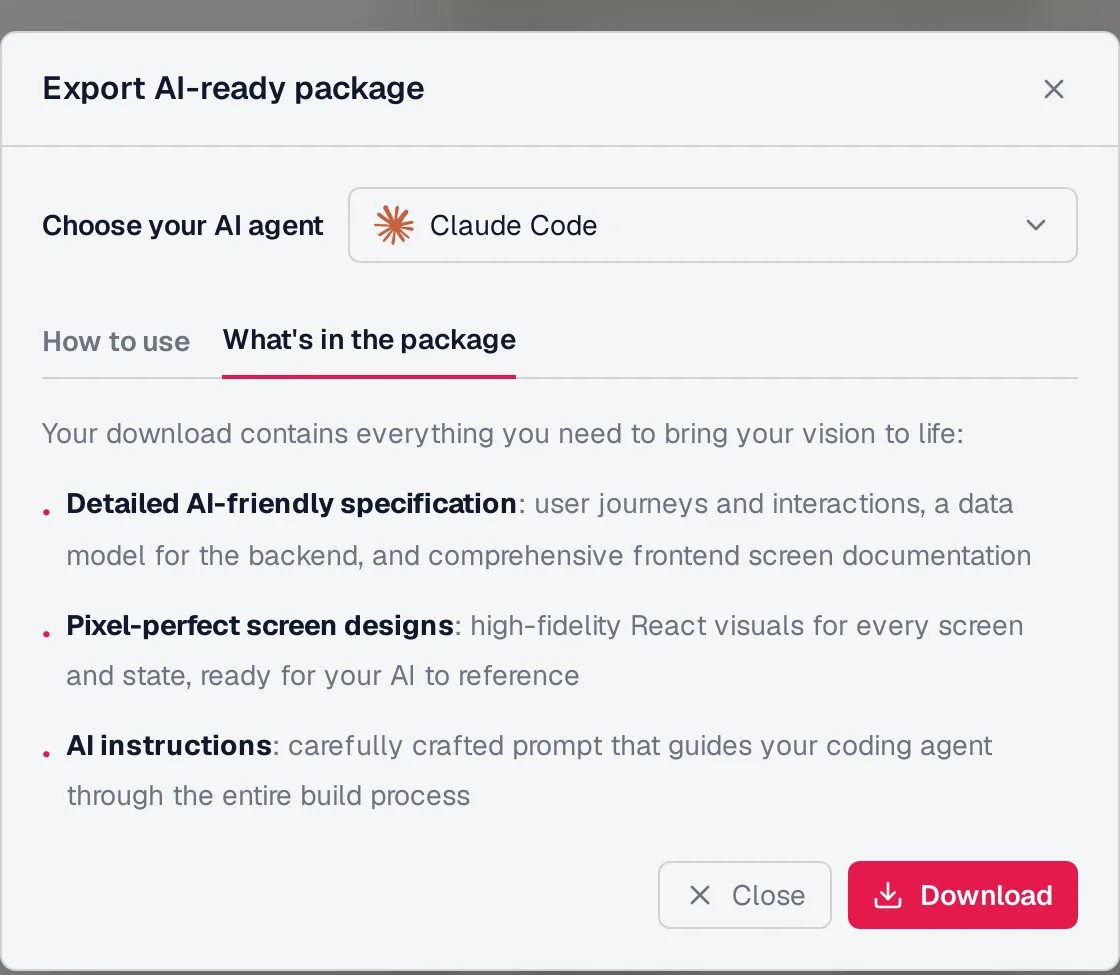Switch to the How to use tab
Screen dimensions: 1120x975
click(x=116, y=341)
